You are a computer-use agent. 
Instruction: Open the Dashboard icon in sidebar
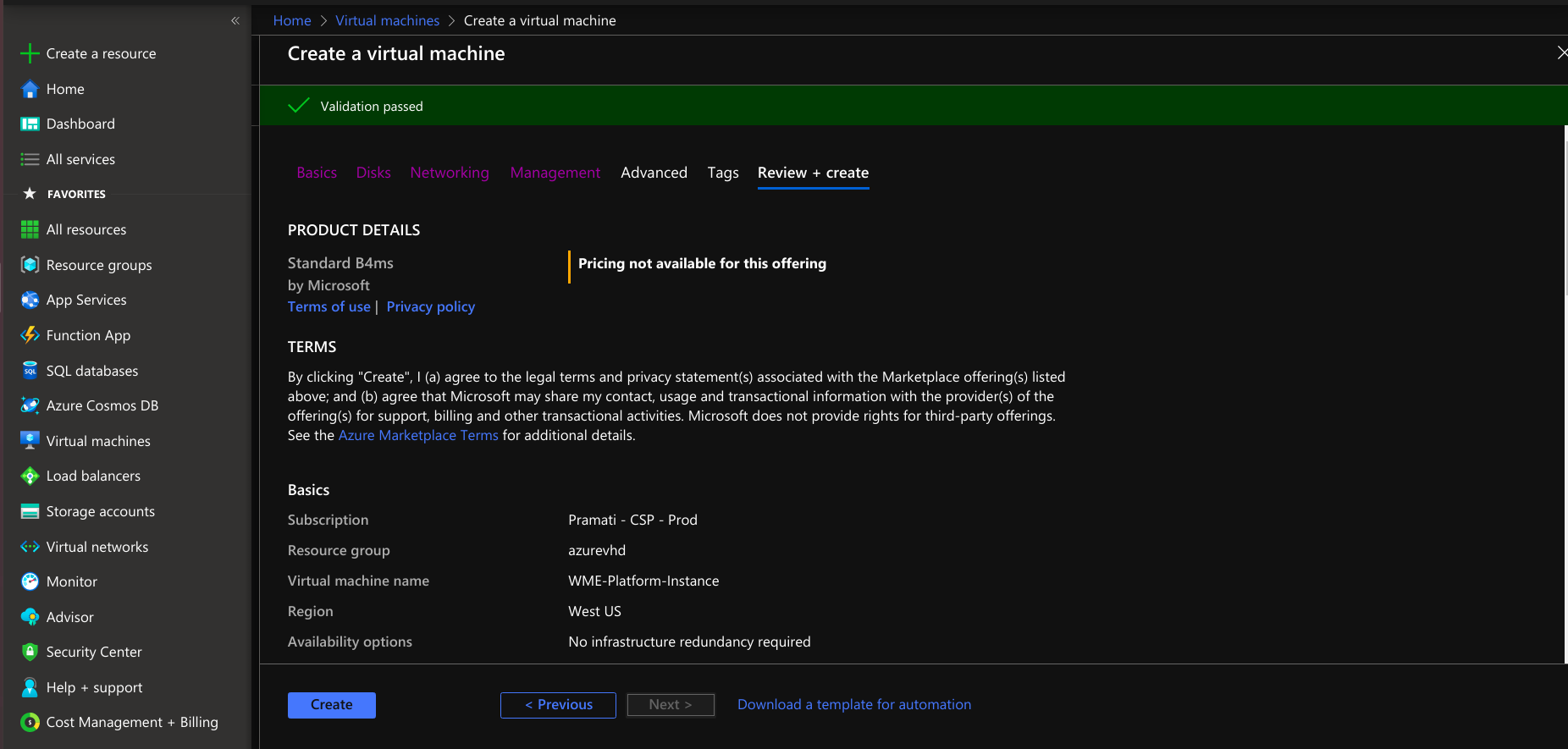(x=30, y=124)
